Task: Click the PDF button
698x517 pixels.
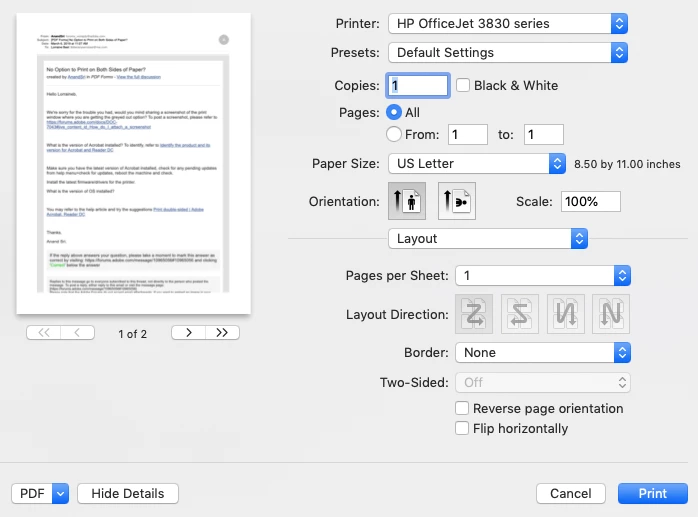Action: coord(32,493)
